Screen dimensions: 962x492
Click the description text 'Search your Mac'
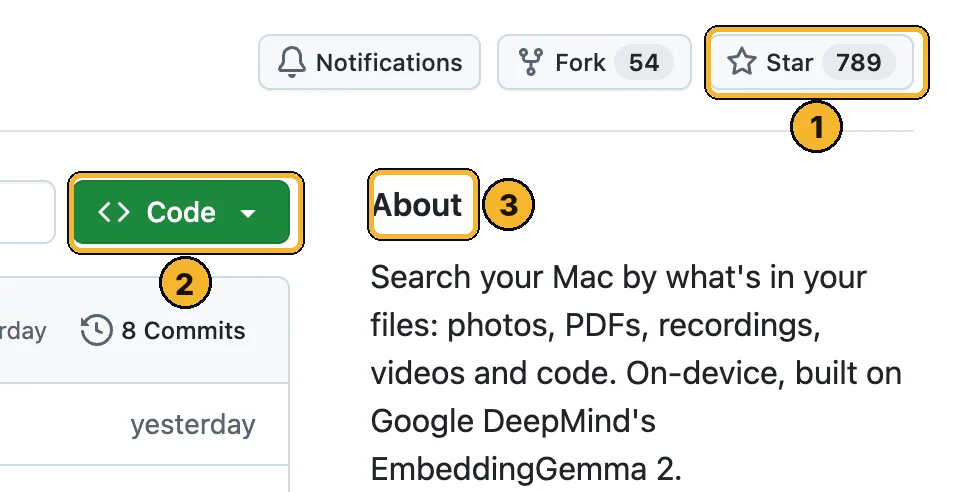coord(492,278)
